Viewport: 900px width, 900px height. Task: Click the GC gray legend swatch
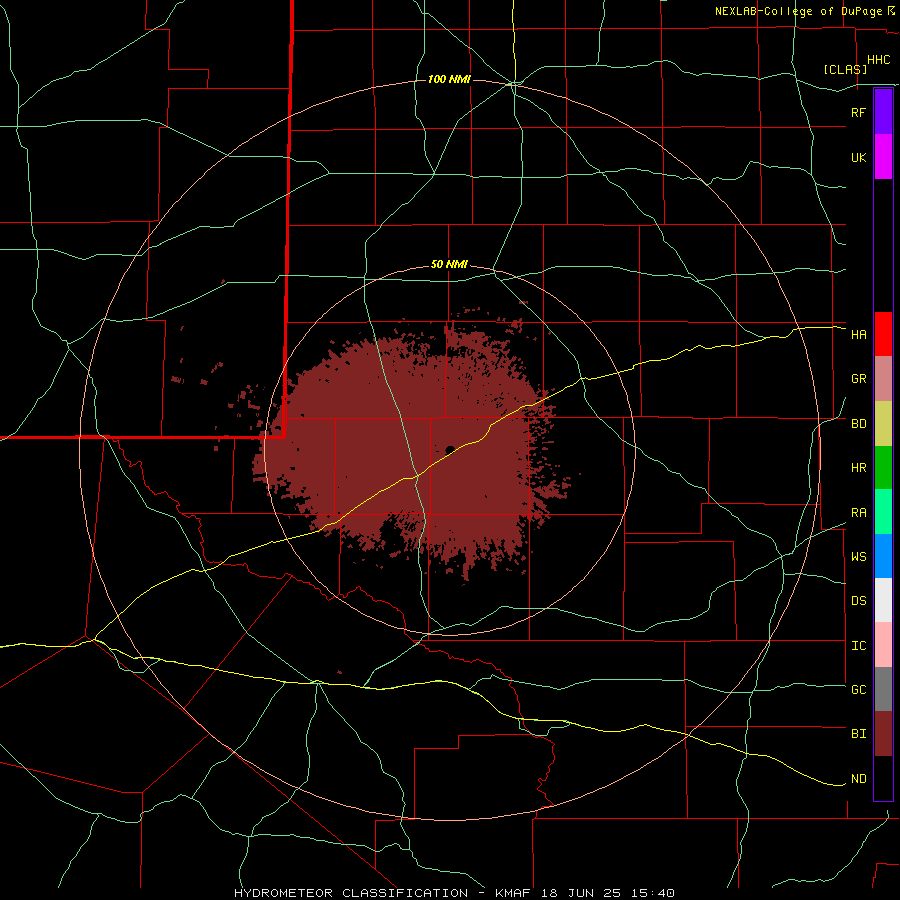coord(883,689)
